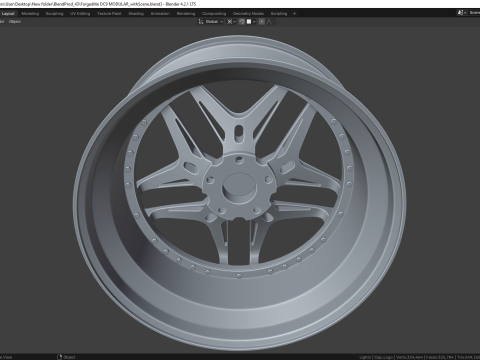Viewport: 480px width, 360px height.
Task: Open the Animation workspace tab
Action: click(x=160, y=14)
